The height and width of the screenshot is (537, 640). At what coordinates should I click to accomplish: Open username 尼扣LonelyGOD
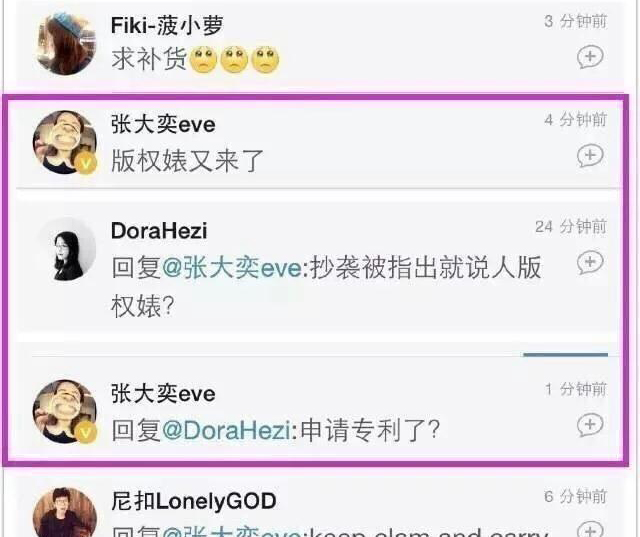click(x=194, y=501)
